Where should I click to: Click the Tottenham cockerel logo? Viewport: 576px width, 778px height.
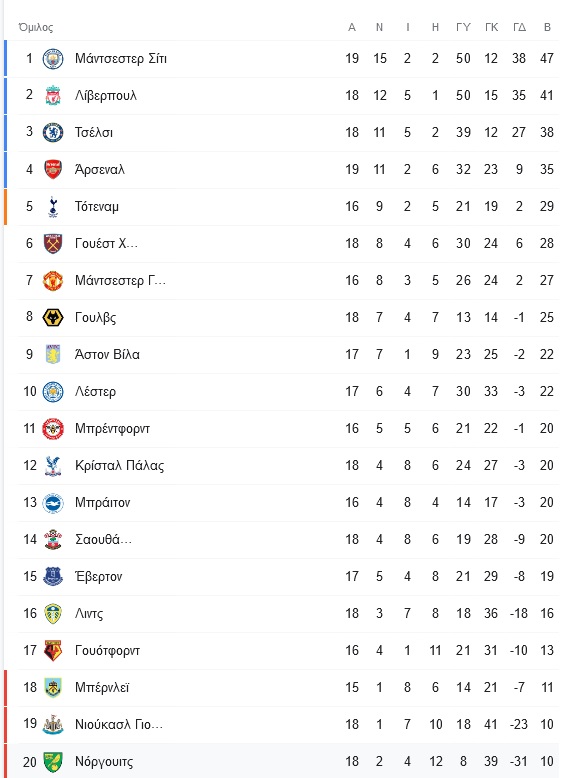[53, 207]
